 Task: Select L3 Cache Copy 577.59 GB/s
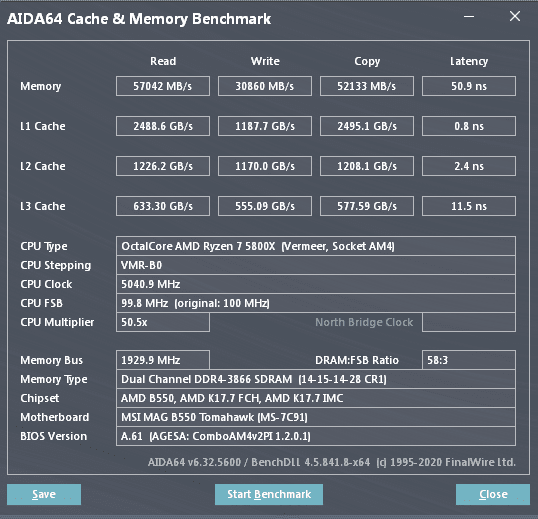point(367,206)
